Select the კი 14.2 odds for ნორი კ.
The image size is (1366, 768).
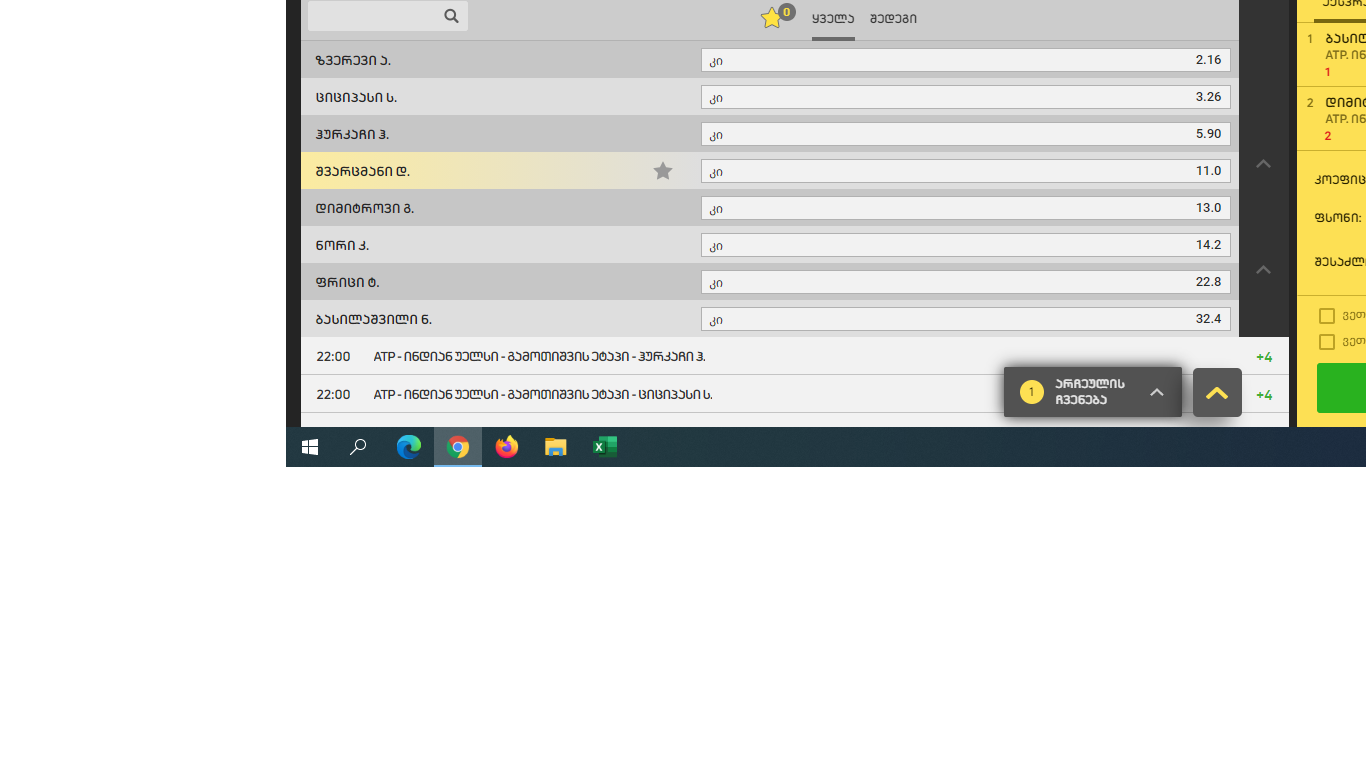(x=966, y=245)
